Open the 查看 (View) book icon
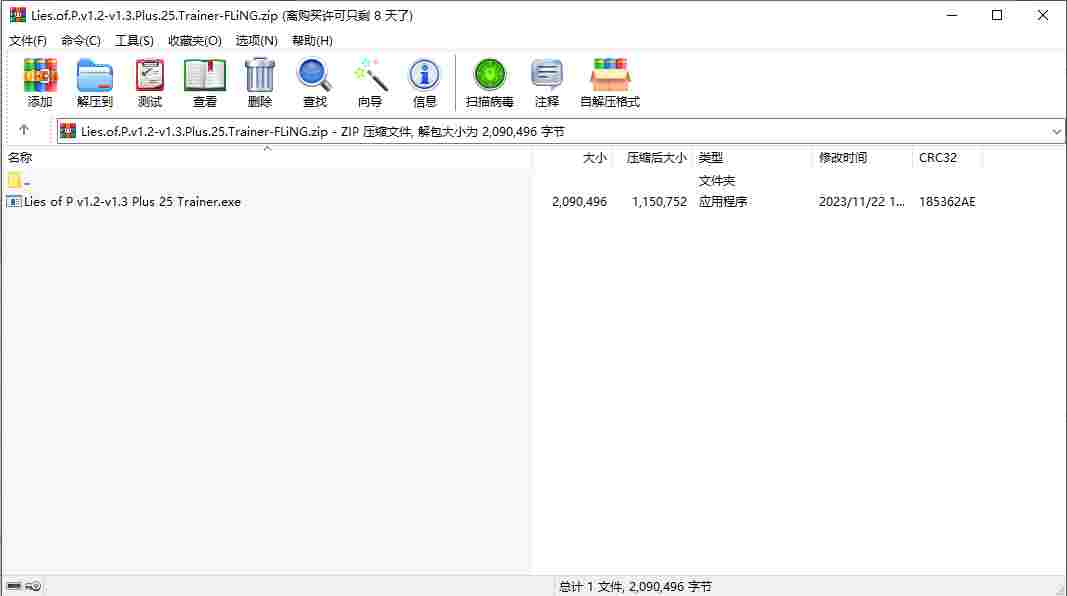The image size is (1067, 596). point(205,83)
